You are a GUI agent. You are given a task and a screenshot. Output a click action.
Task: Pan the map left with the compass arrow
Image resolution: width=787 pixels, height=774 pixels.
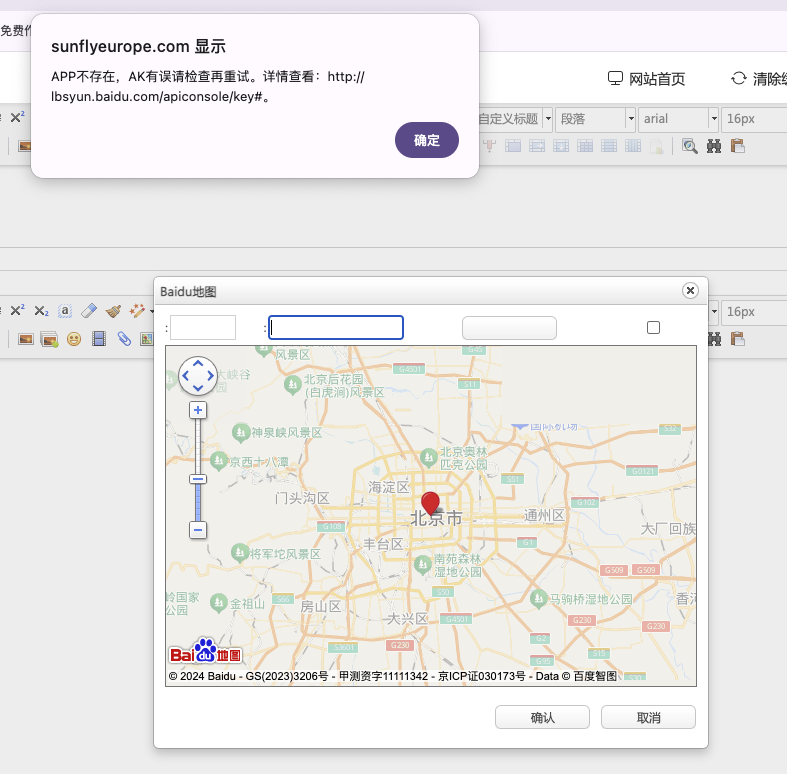[x=185, y=375]
